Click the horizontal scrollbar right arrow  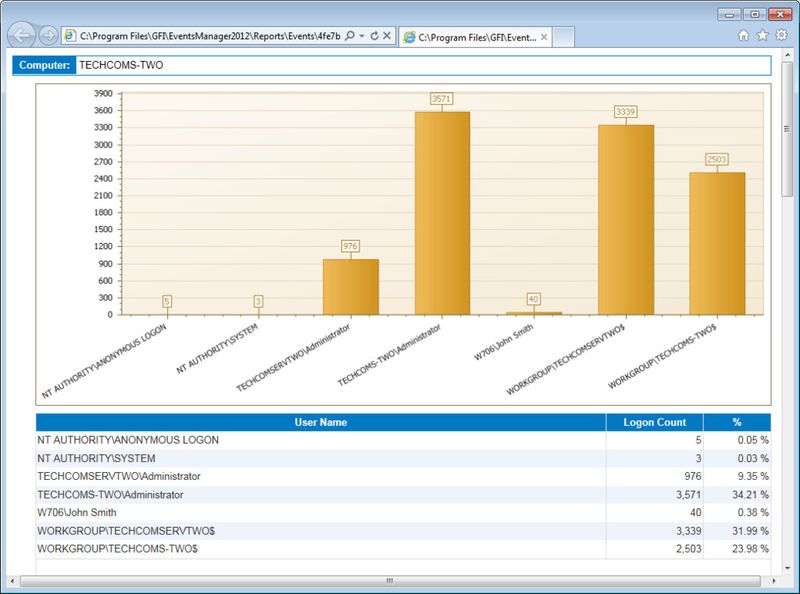coord(773,581)
